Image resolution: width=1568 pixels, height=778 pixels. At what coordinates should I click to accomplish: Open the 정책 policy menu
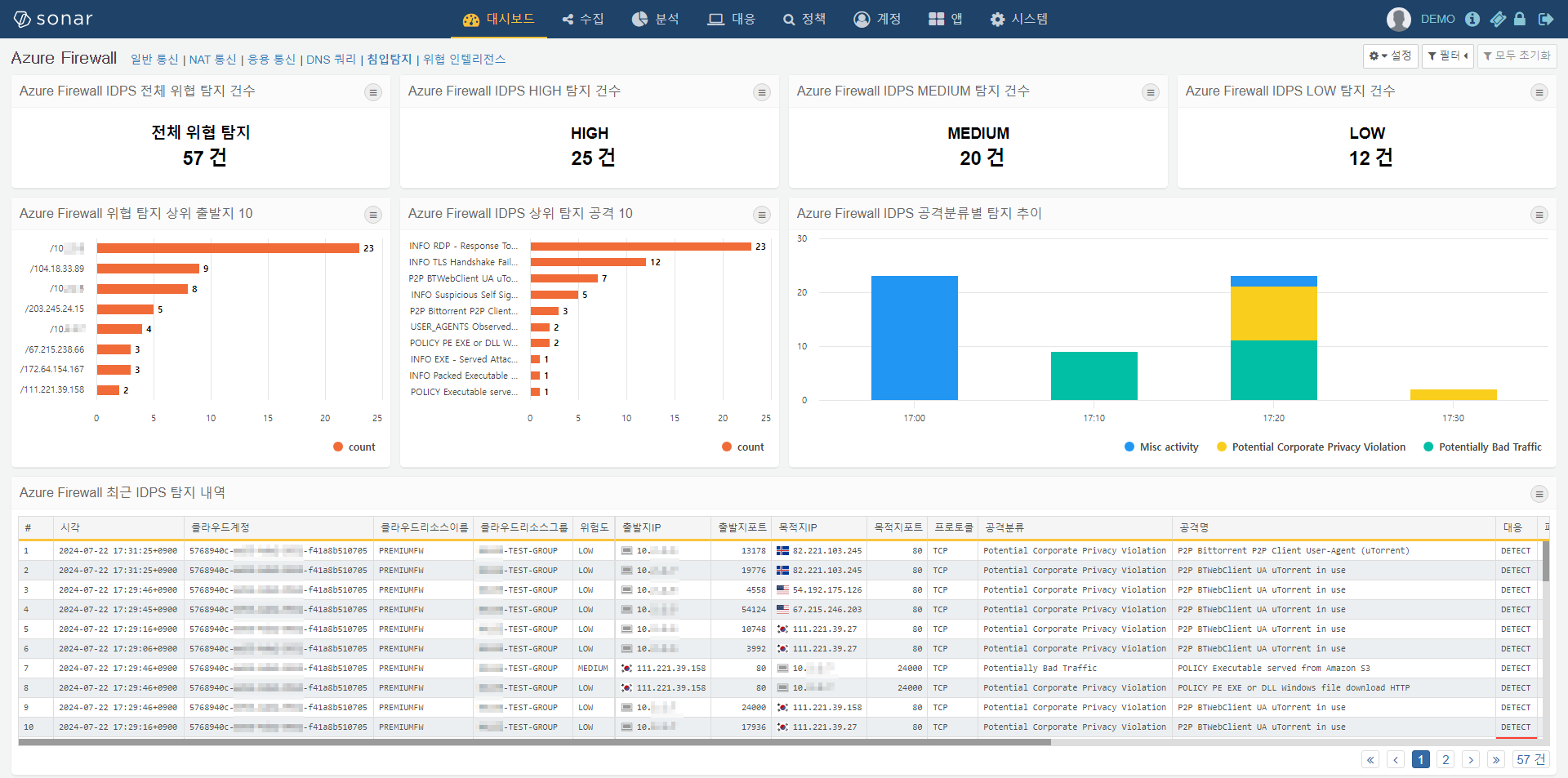(804, 19)
